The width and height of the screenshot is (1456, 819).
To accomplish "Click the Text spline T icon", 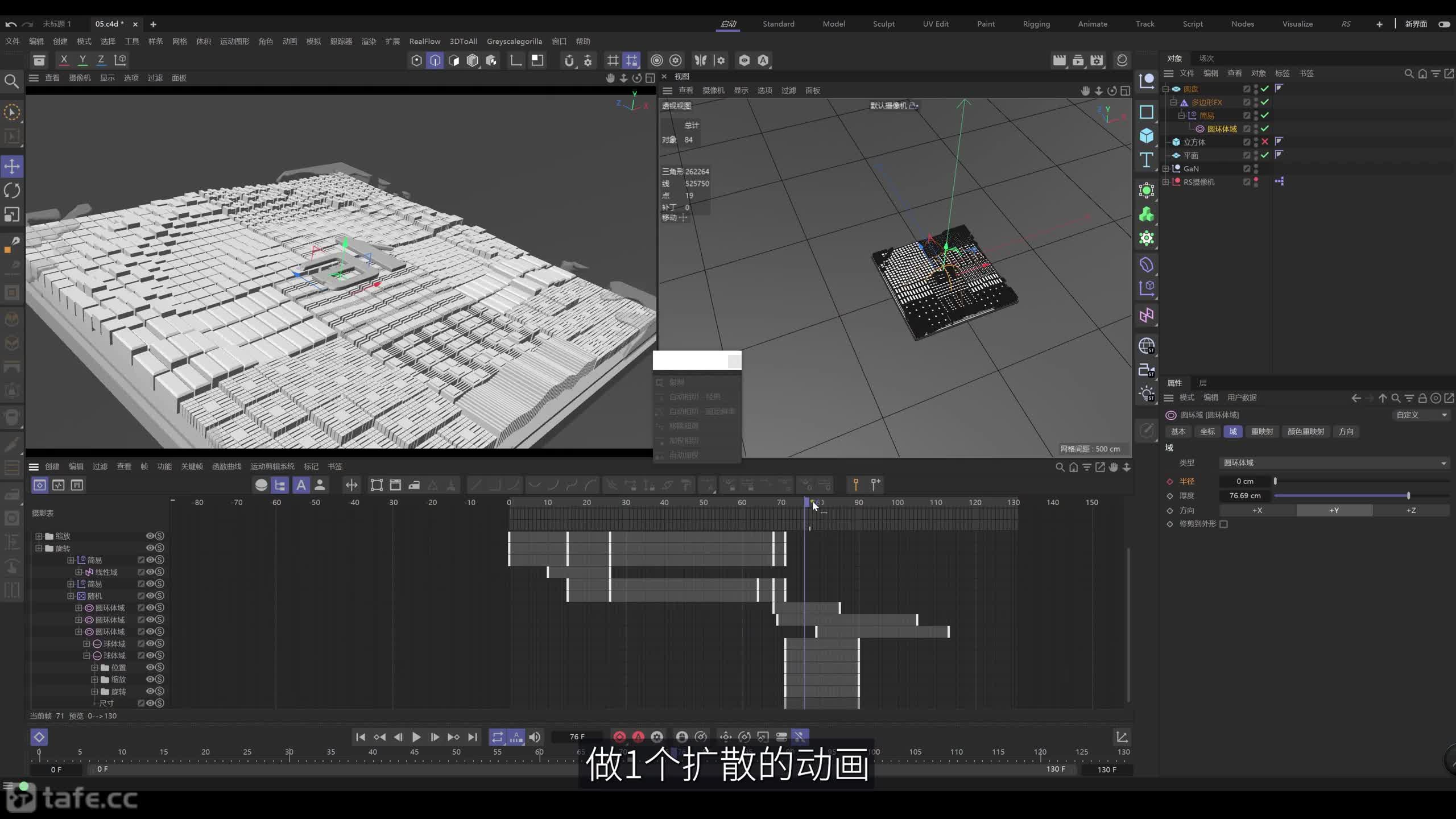I will pos(1147,160).
